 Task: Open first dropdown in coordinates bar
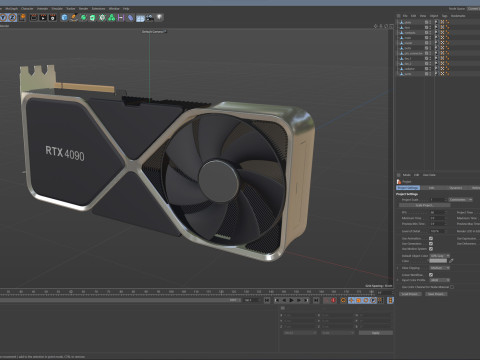click(300, 333)
